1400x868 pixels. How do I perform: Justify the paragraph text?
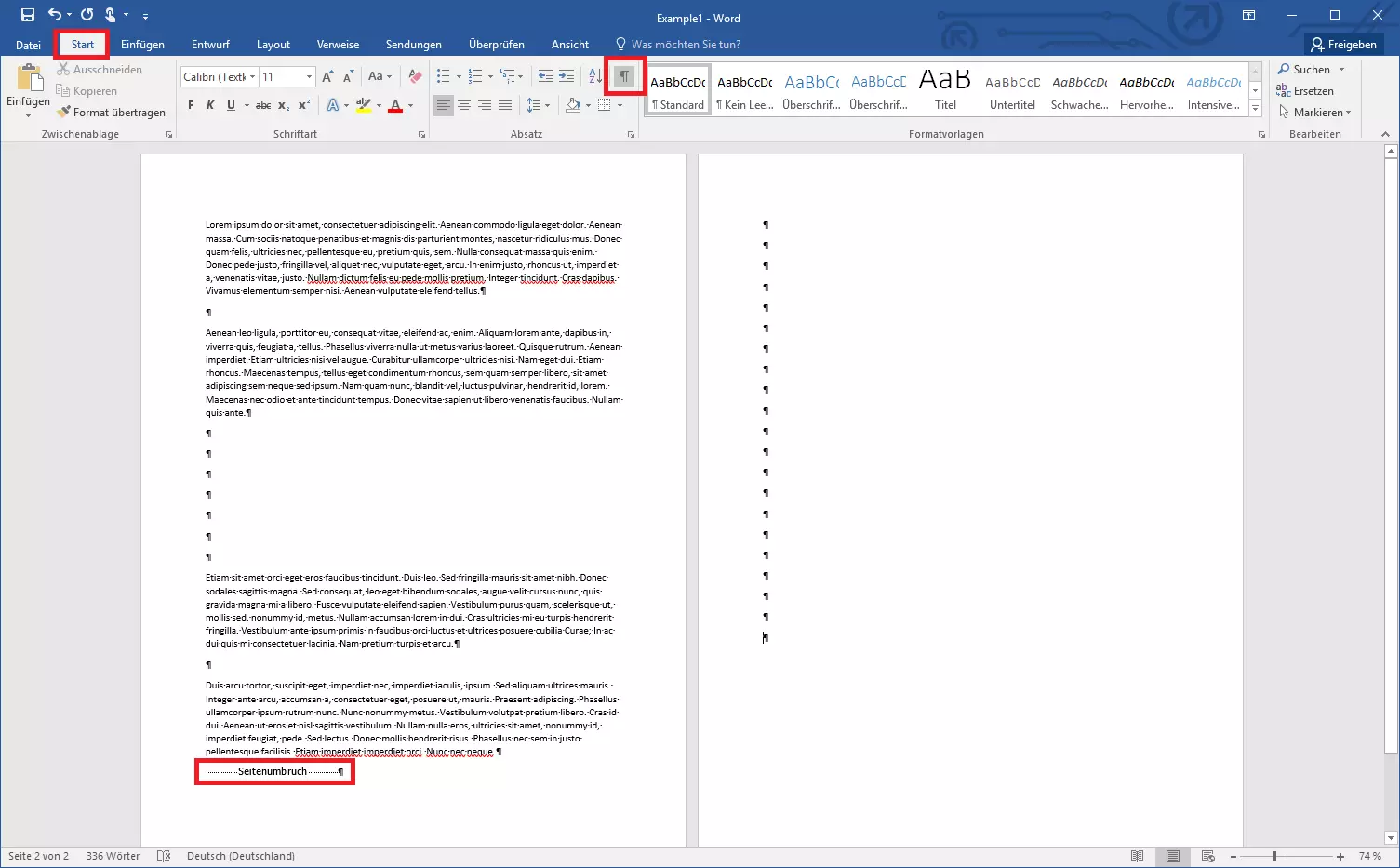[504, 105]
